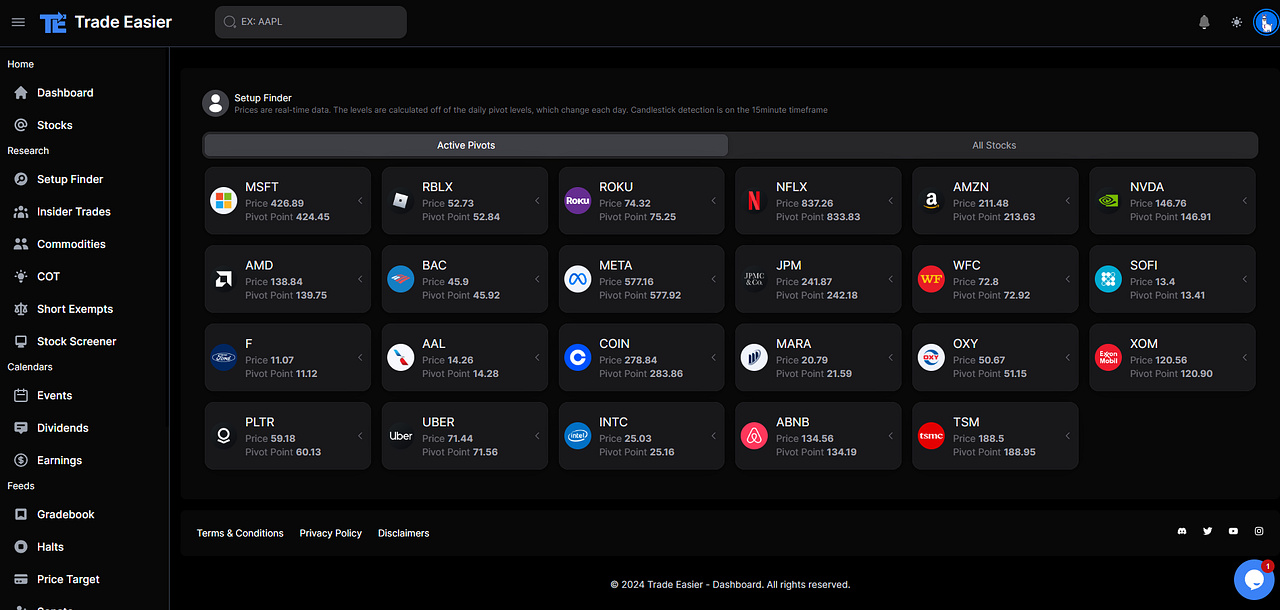1280x610 pixels.
Task: Open the YouTube footer icon
Action: [1234, 532]
